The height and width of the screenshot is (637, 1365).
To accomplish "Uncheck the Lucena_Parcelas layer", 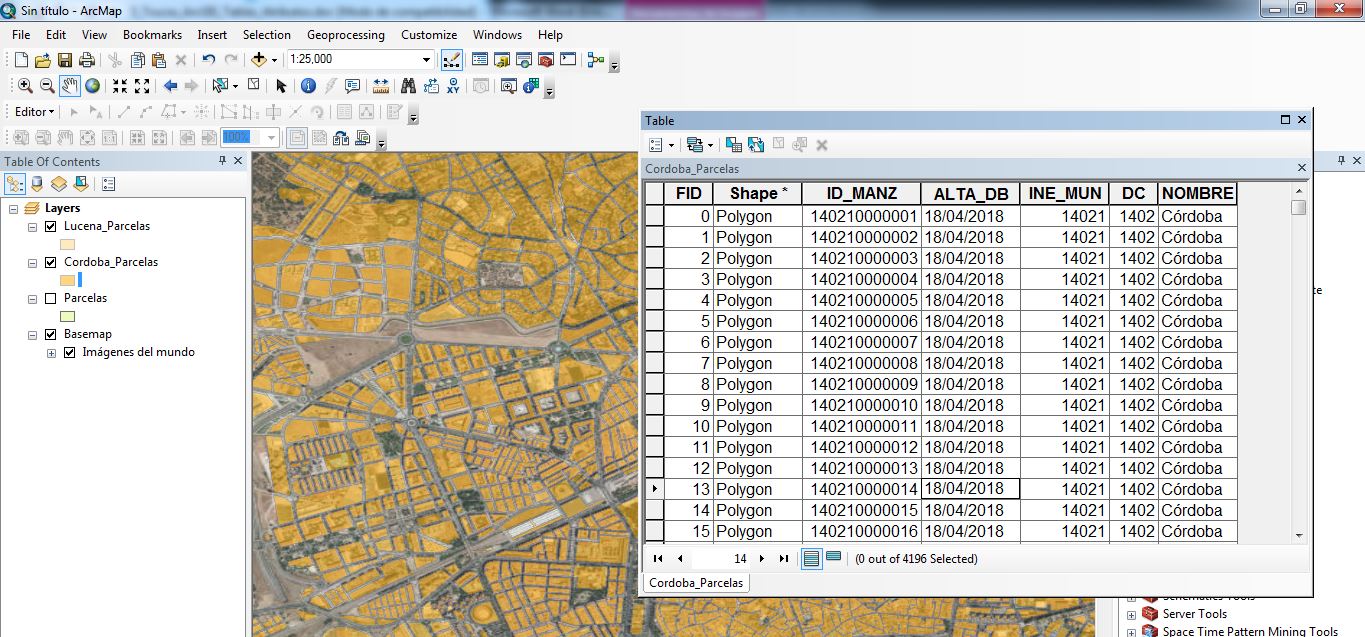I will point(51,226).
